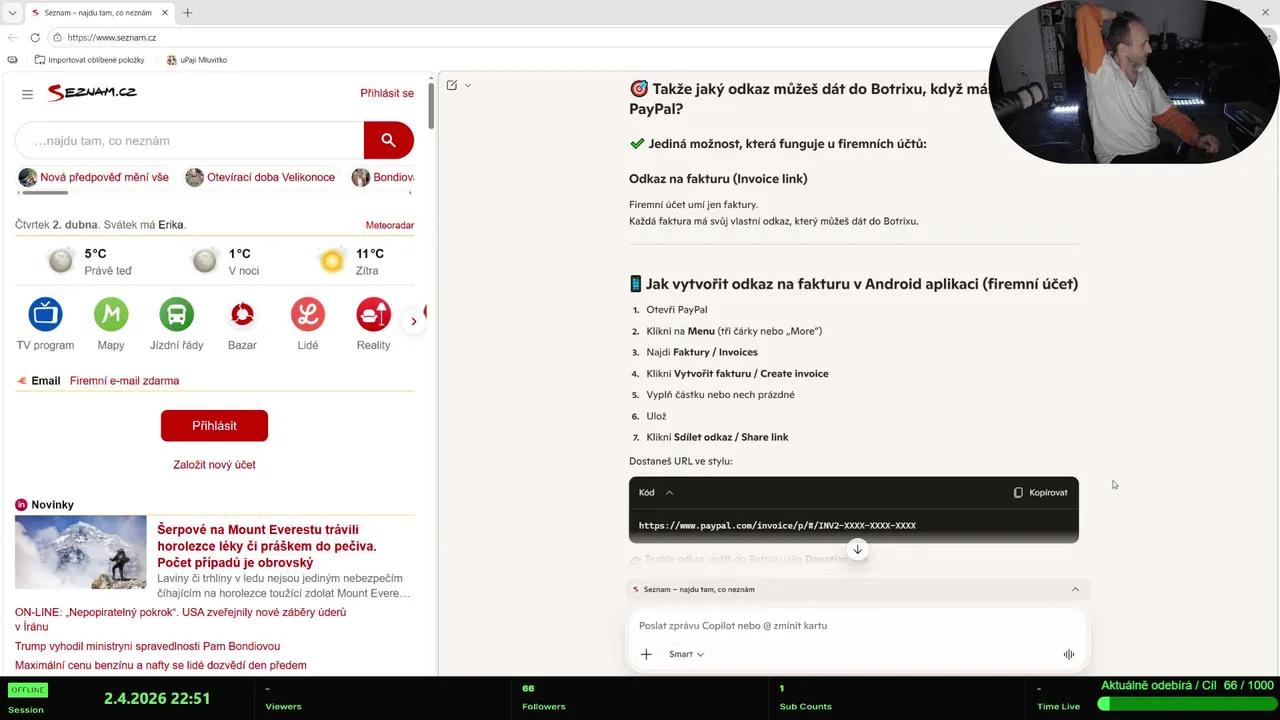Image resolution: width=1280 pixels, height=720 pixels.
Task: Show more Seznam services with arrow
Action: (x=413, y=321)
